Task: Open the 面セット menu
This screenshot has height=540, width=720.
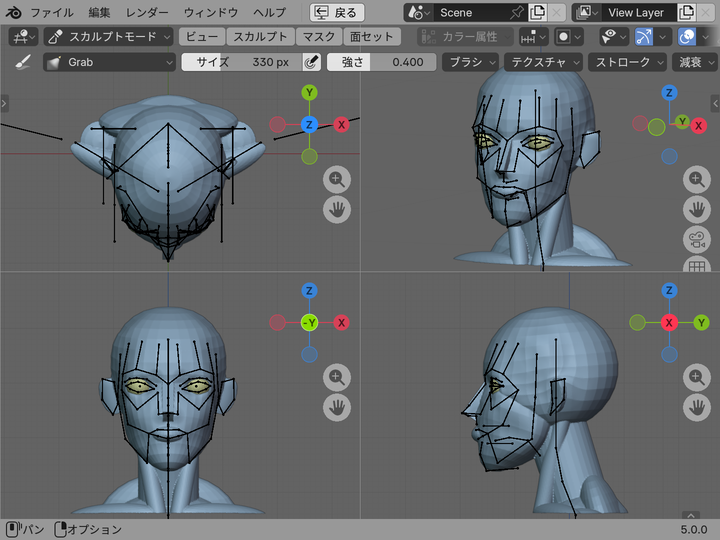Action: (x=372, y=37)
